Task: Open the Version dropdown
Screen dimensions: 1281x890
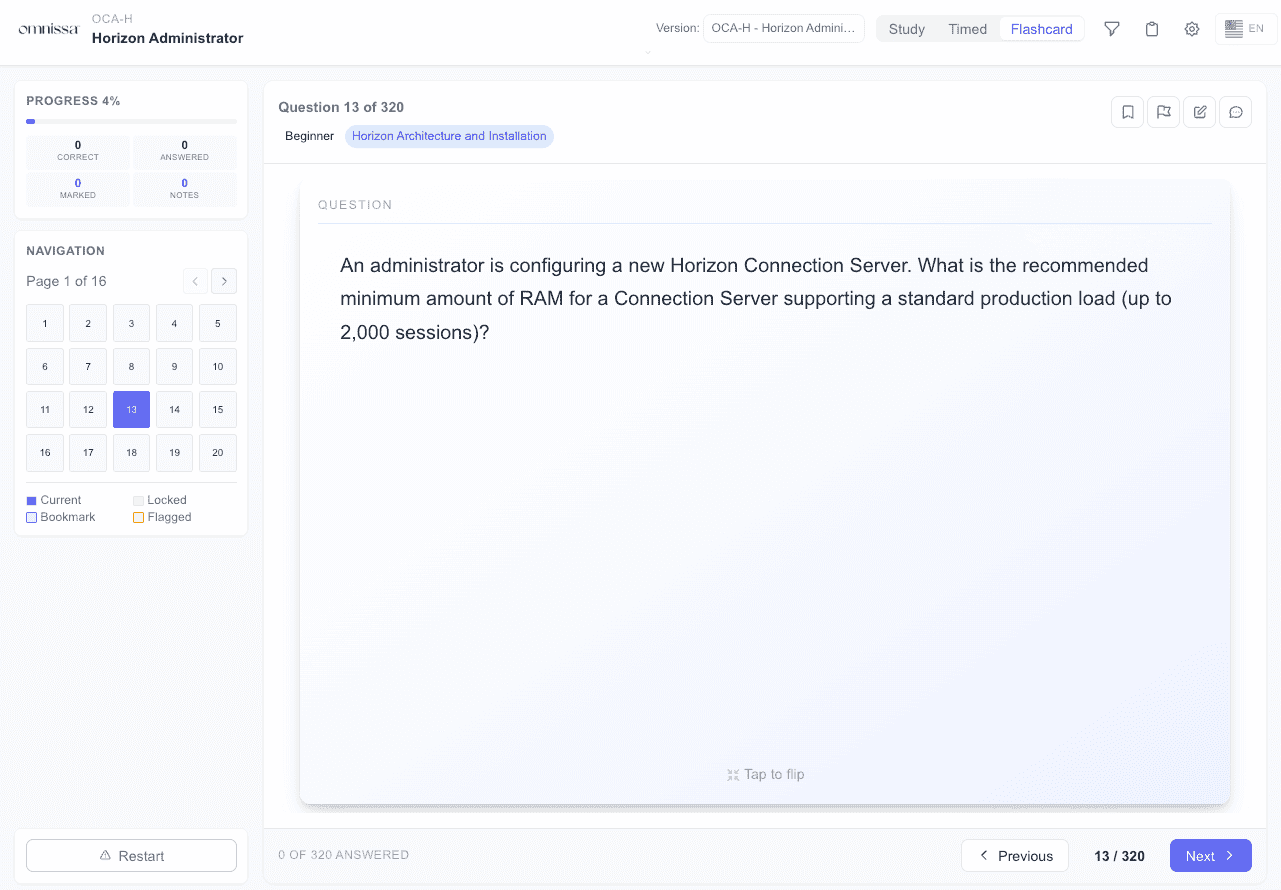Action: pos(784,28)
